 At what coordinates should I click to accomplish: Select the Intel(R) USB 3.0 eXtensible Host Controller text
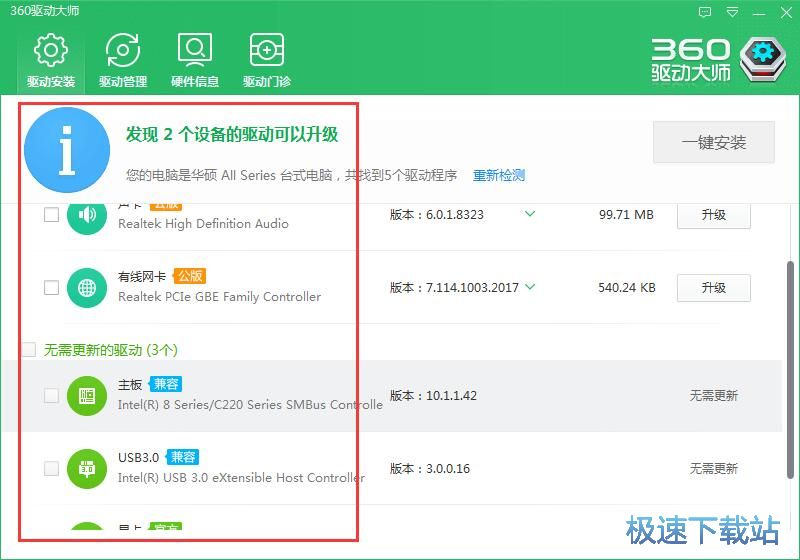click(x=241, y=478)
